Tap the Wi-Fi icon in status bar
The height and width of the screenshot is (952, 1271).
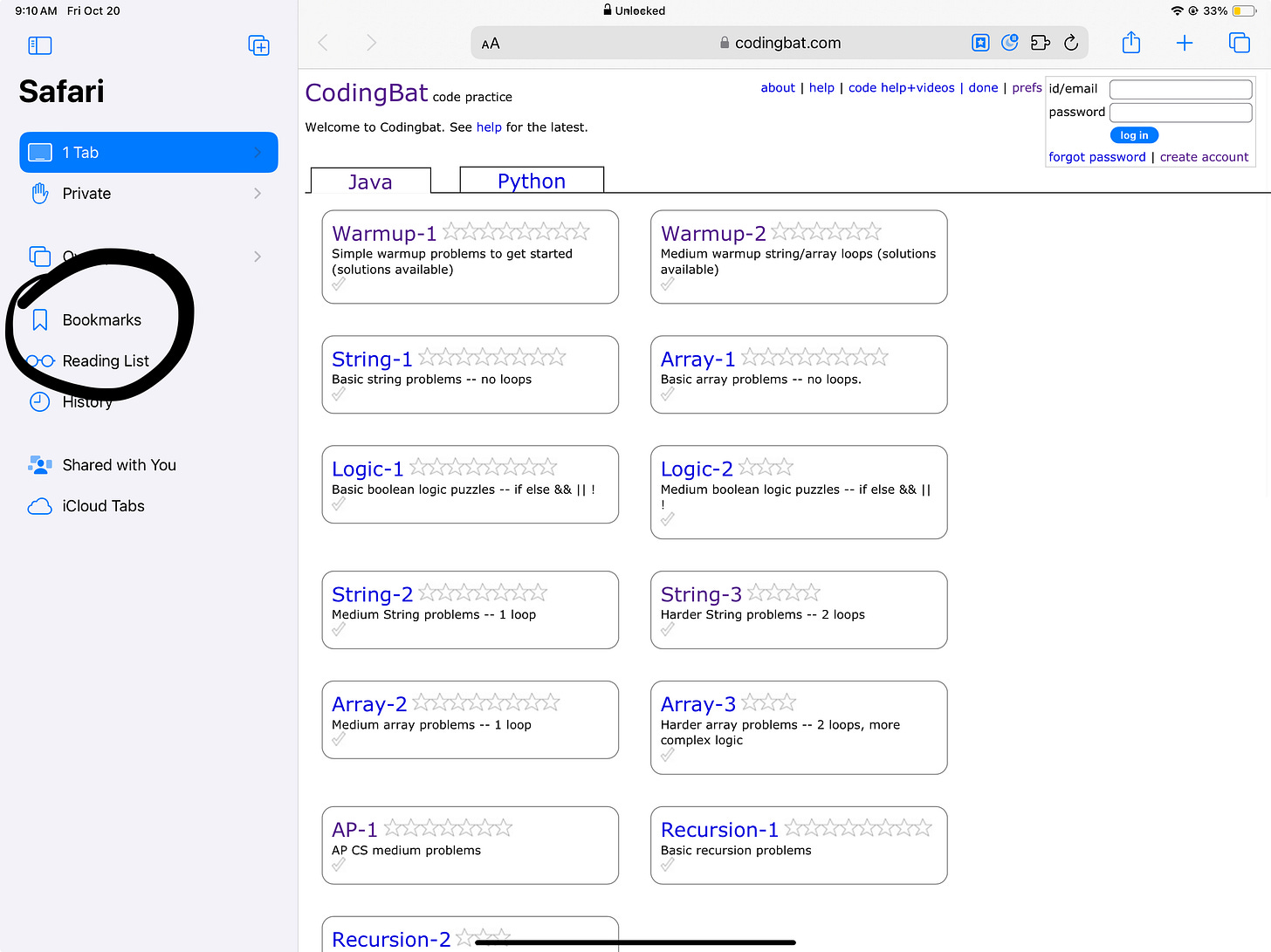point(1178,11)
